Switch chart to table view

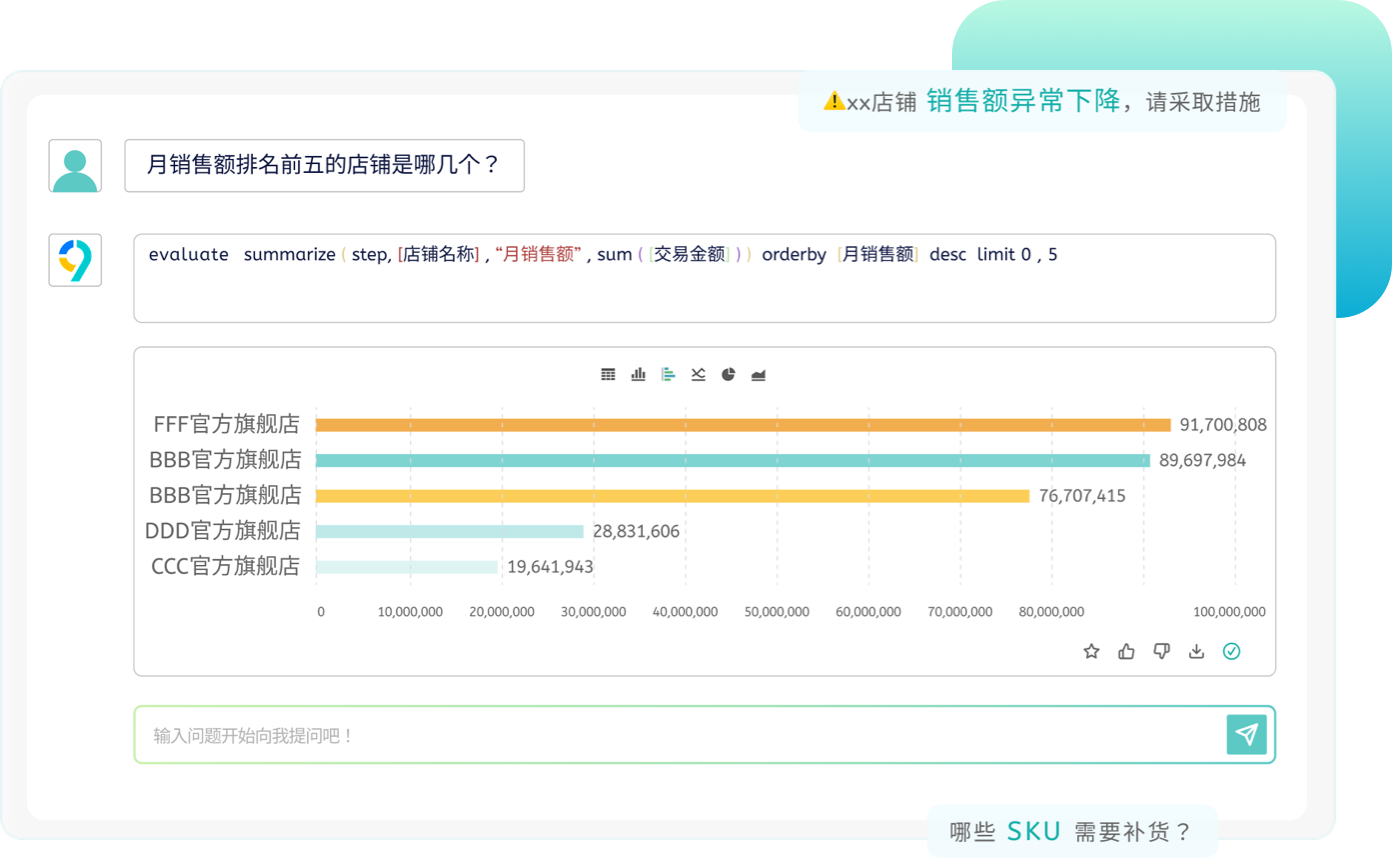(x=608, y=374)
